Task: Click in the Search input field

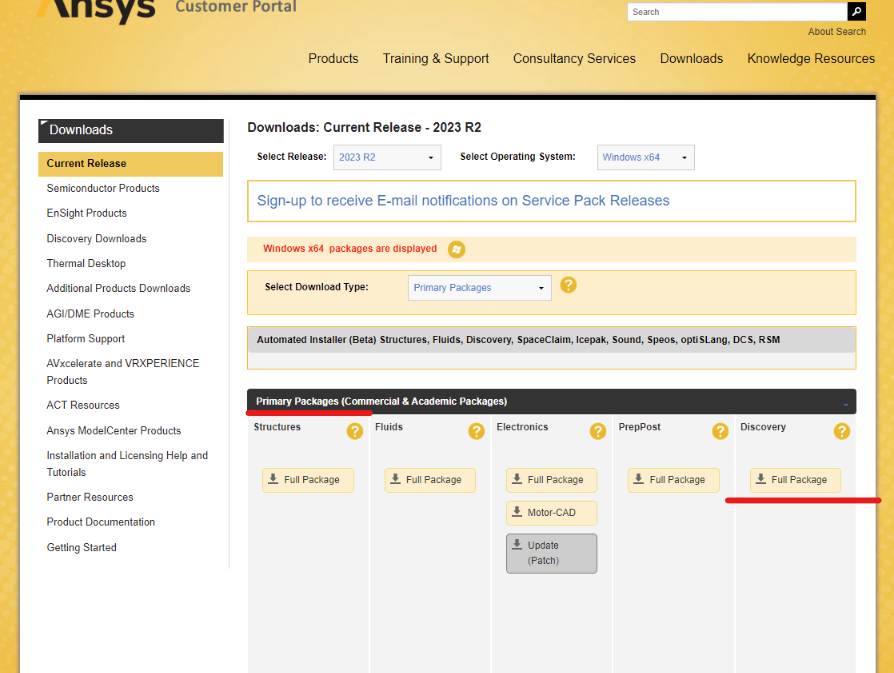Action: [736, 12]
